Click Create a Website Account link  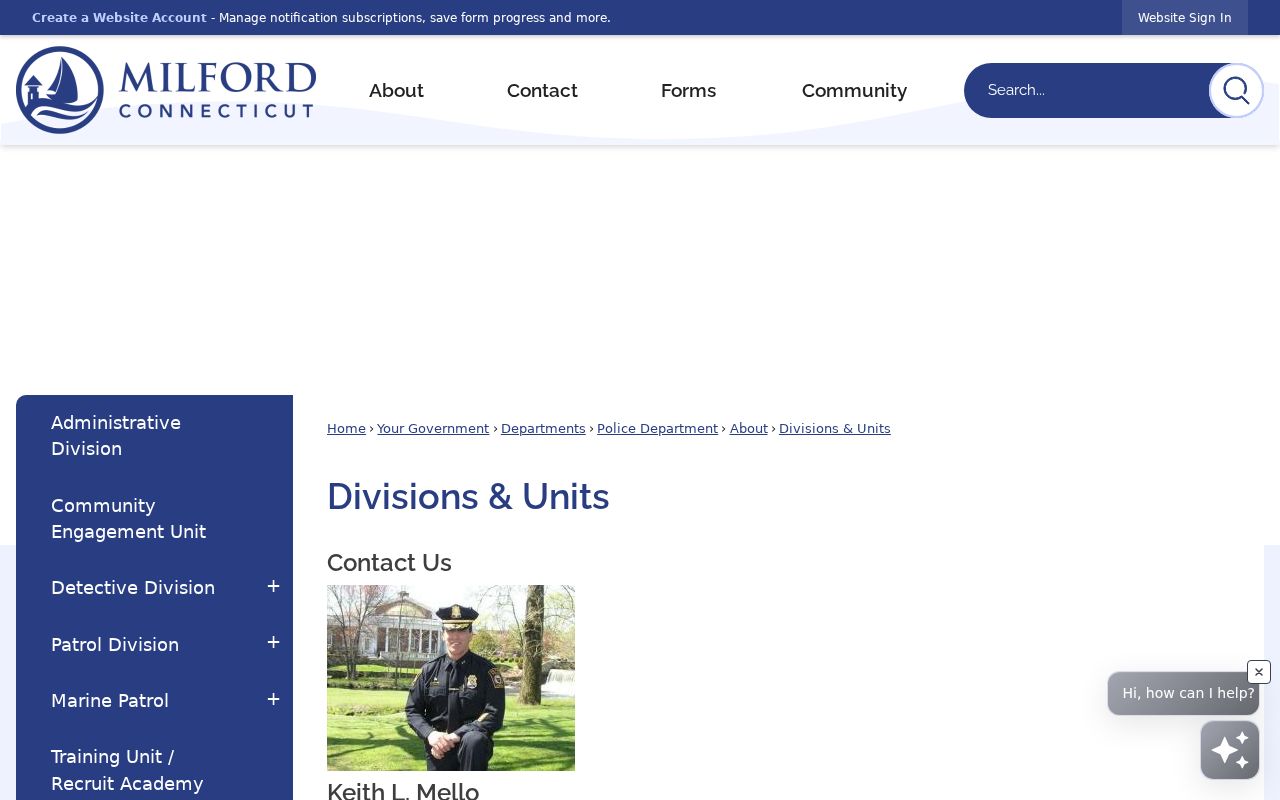(119, 18)
